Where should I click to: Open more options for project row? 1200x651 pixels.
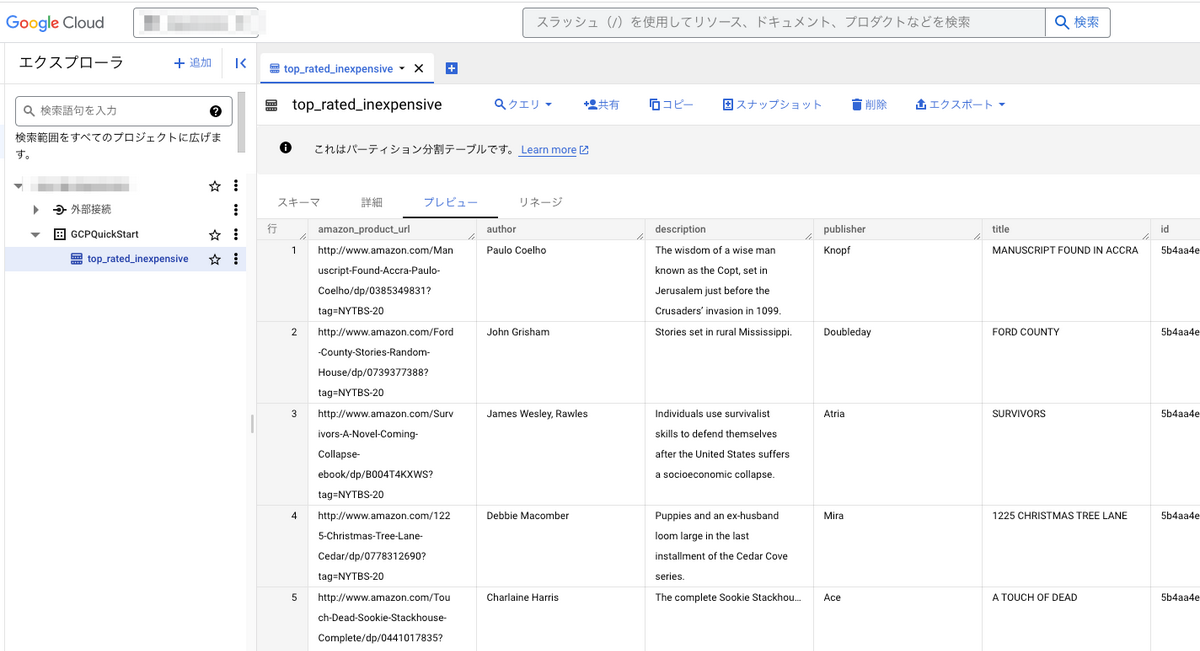(x=236, y=186)
